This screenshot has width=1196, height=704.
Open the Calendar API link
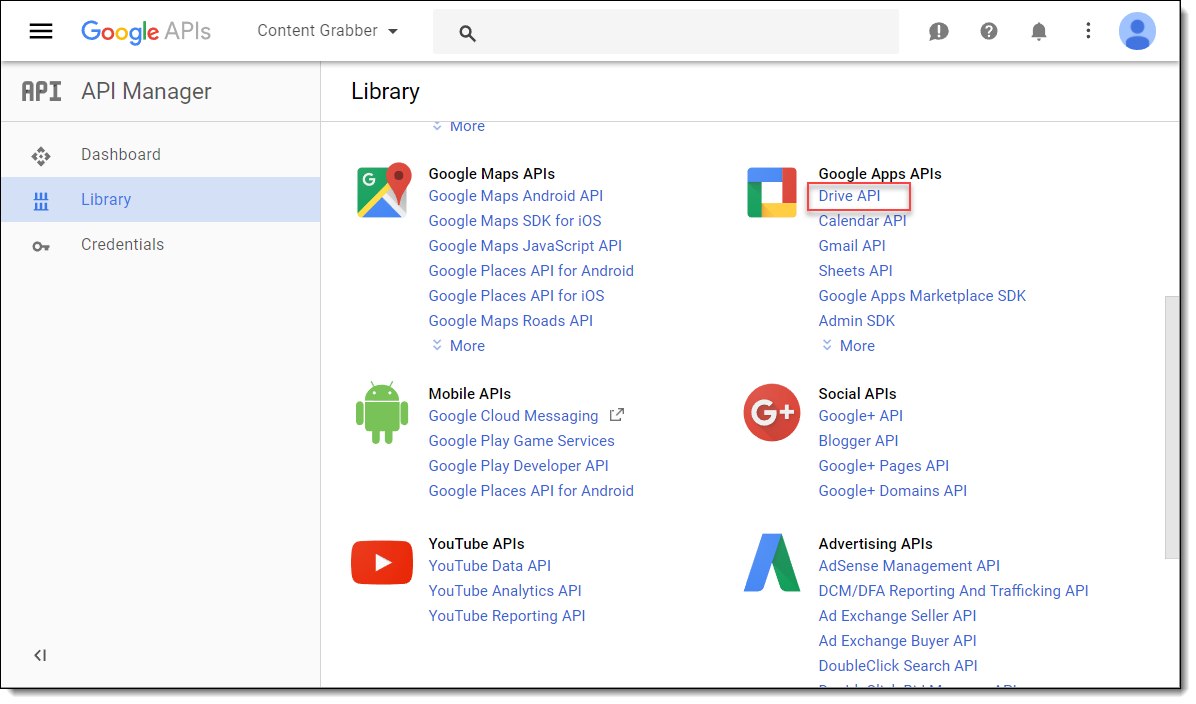pyautogui.click(x=862, y=221)
